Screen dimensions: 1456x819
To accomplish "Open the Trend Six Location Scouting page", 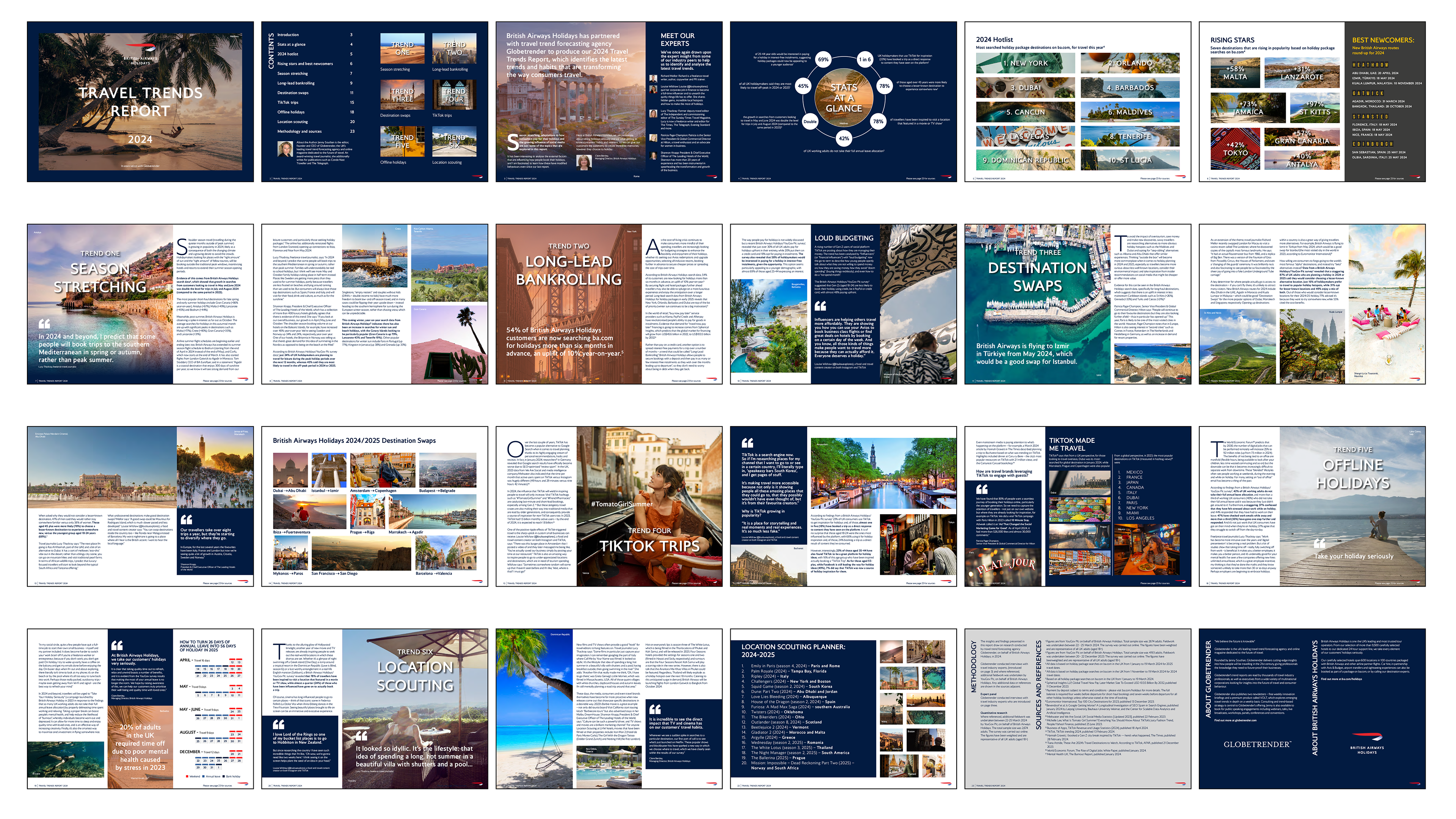I will 375,709.
